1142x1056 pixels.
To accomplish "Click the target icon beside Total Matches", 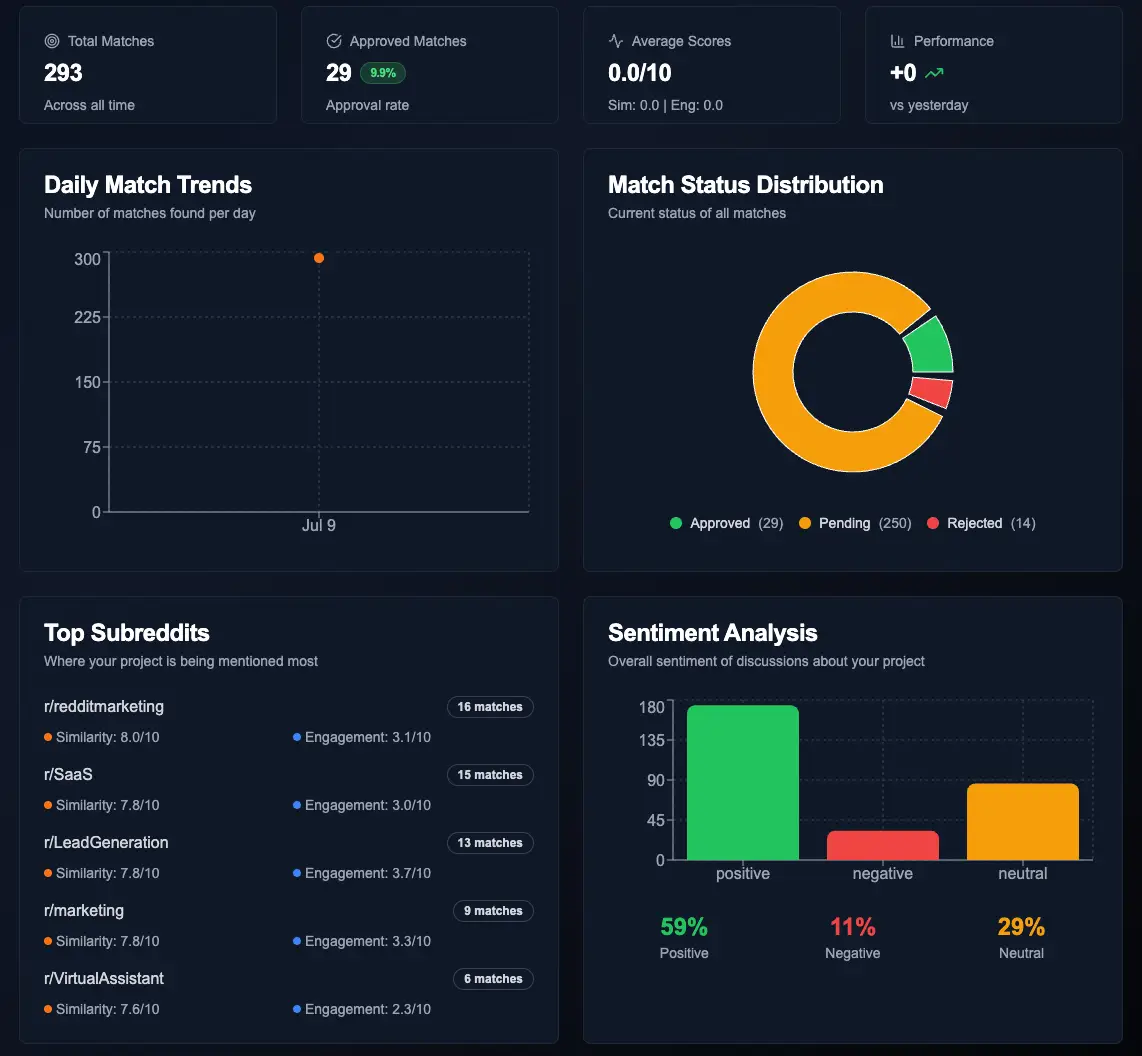I will (52, 41).
